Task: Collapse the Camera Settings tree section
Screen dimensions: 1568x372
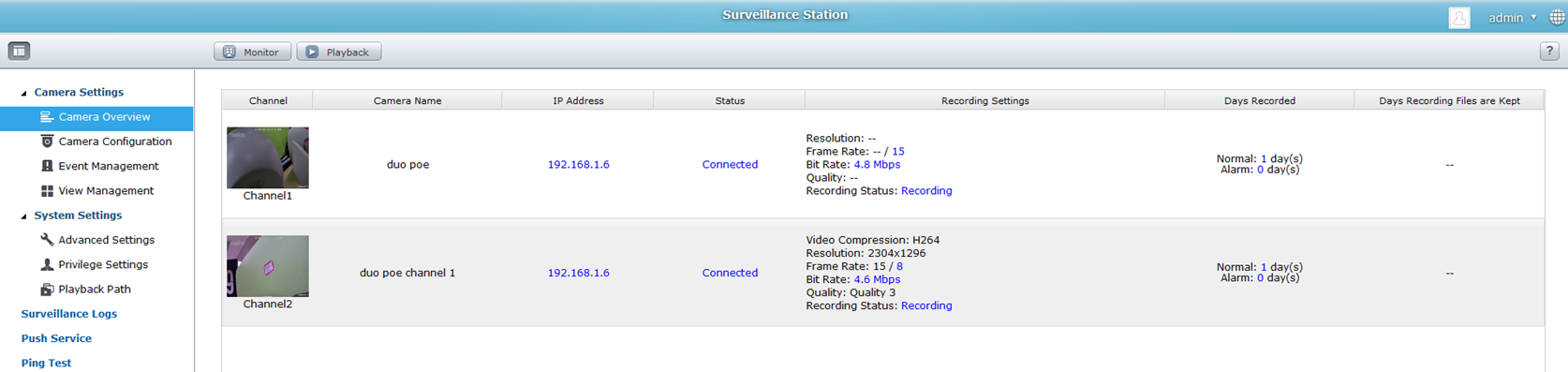Action: [24, 93]
